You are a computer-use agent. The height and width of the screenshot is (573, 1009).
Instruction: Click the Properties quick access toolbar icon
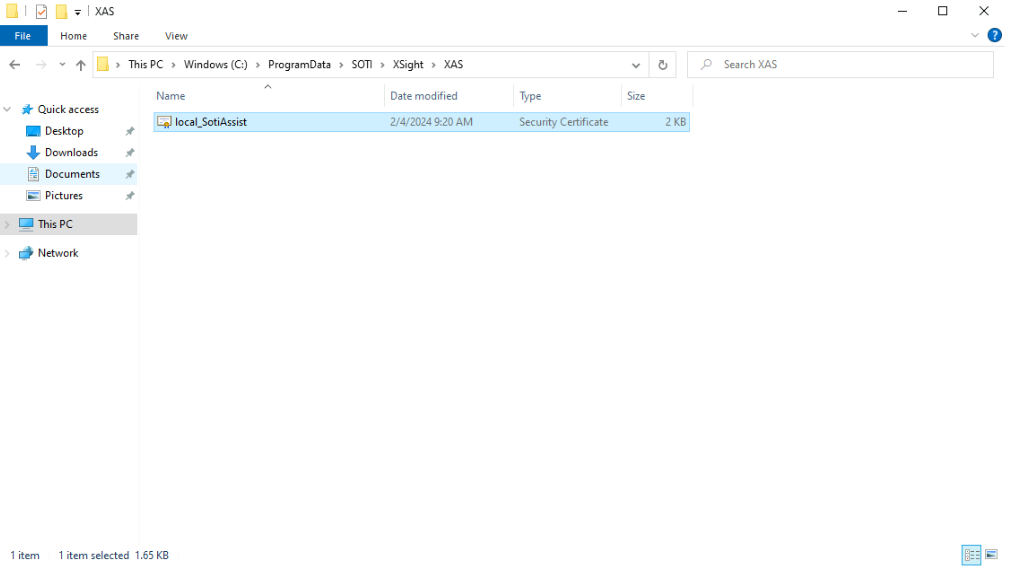(41, 12)
